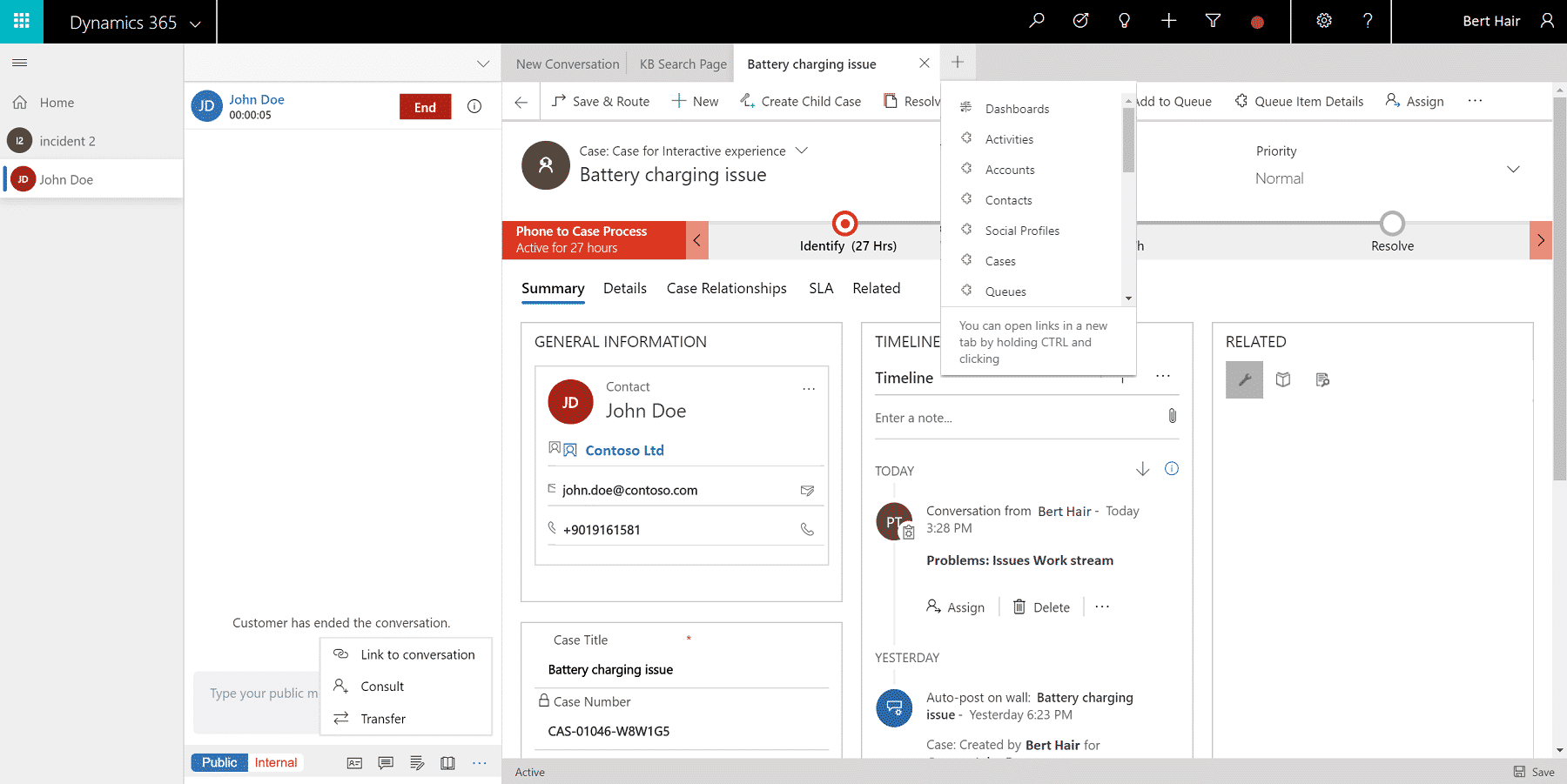This screenshot has width=1567, height=784.
Task: Click the sort arrow in the timeline Today header
Action: pos(1142,469)
